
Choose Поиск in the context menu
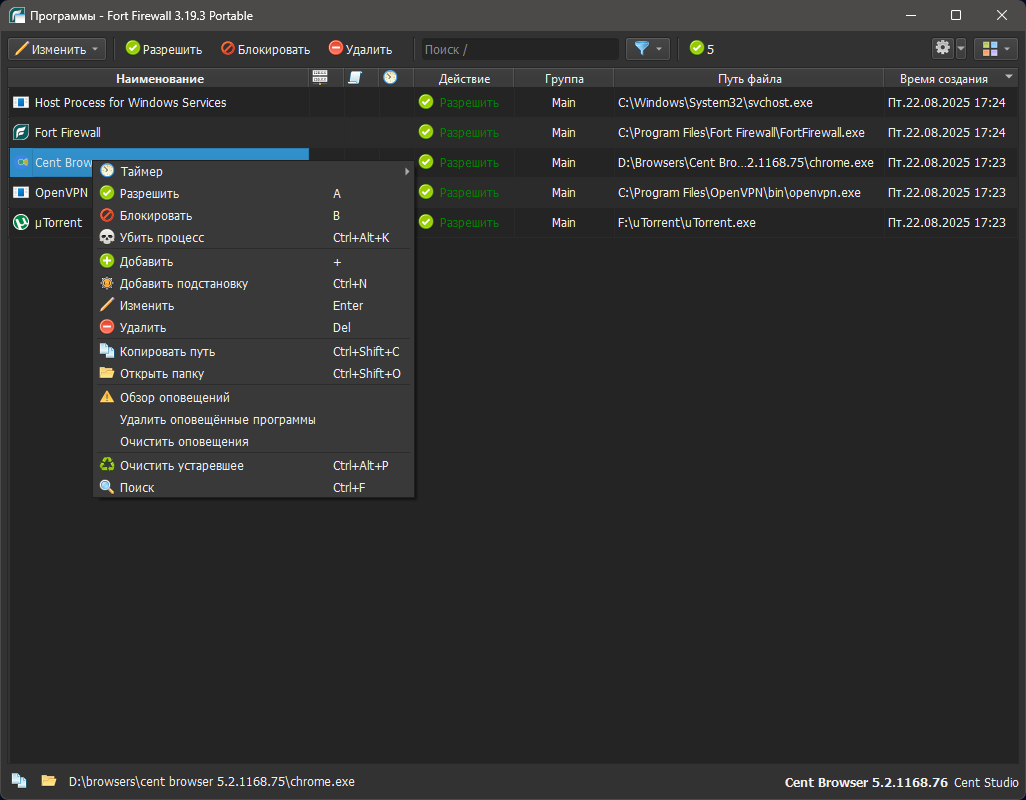(254, 487)
